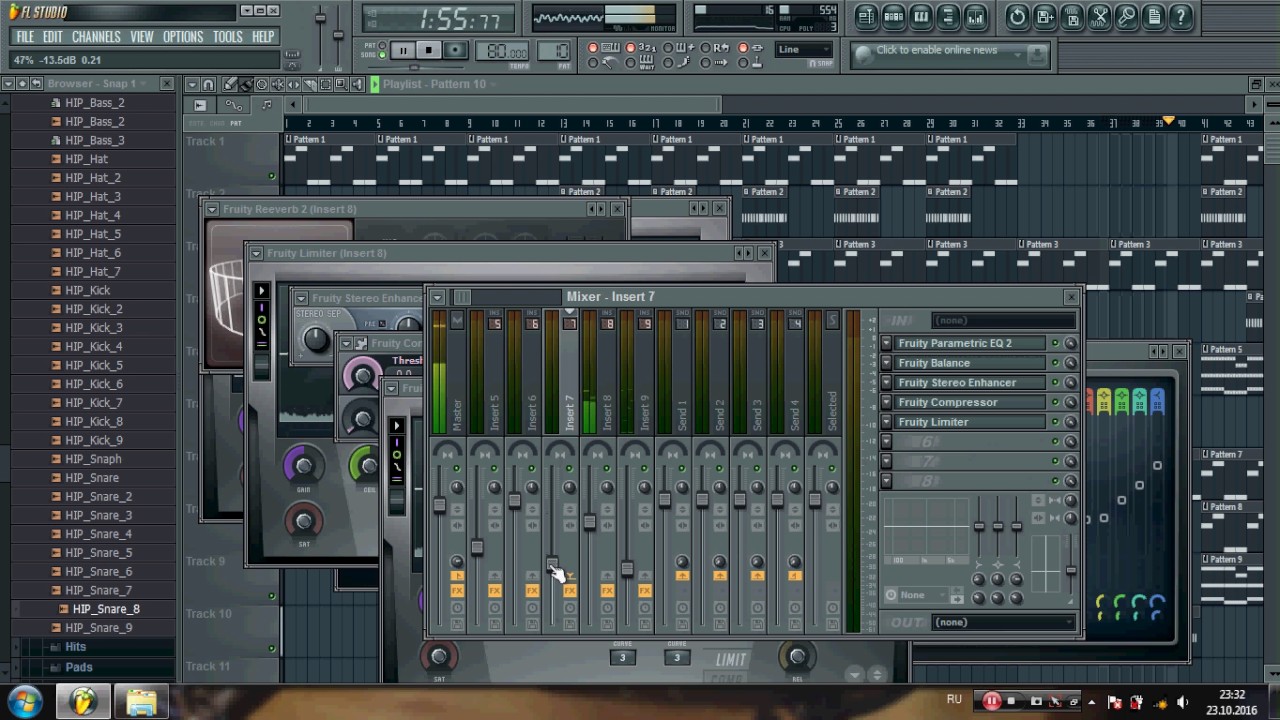Click the record button in transport

point(455,50)
